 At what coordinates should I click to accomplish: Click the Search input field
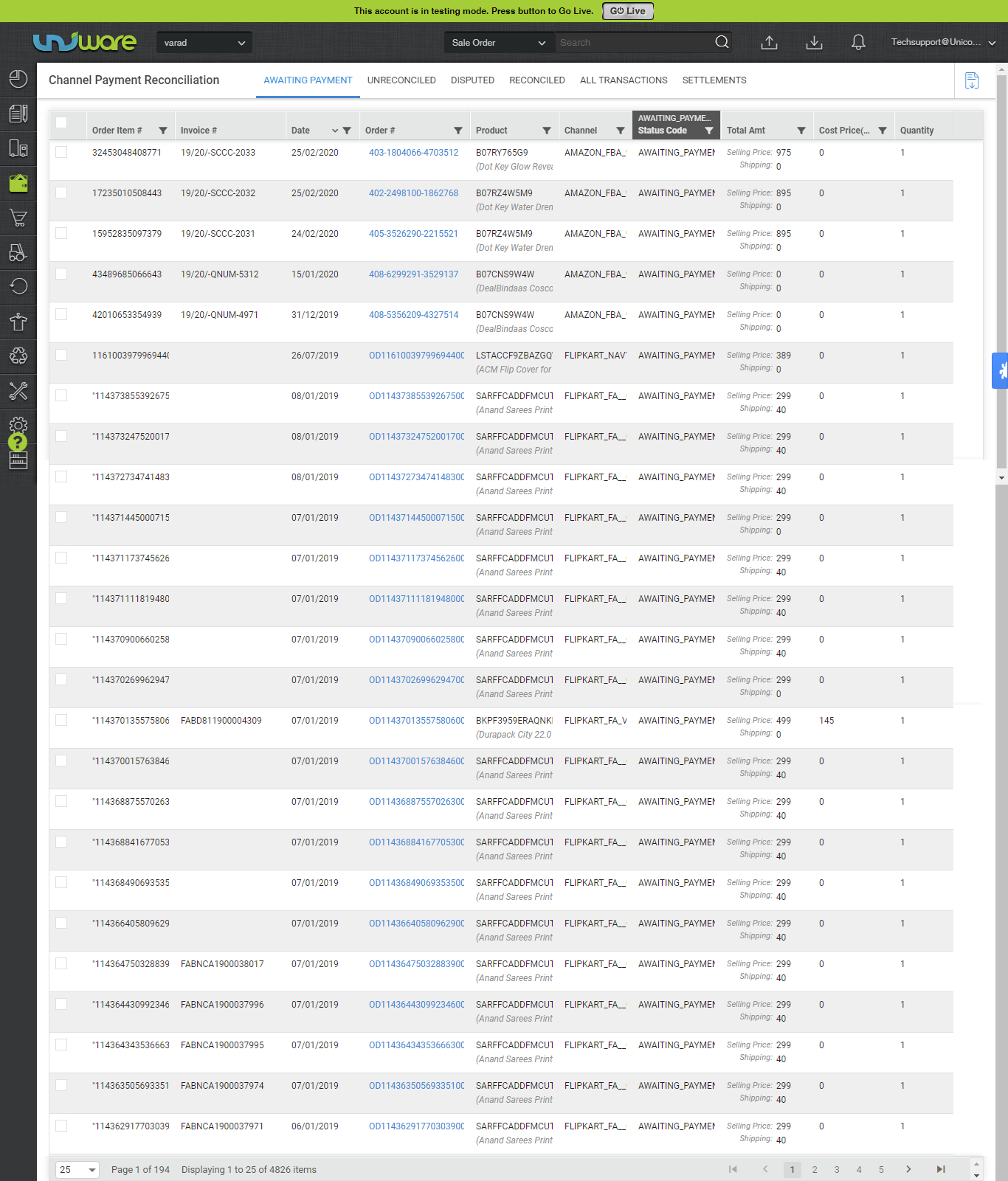(x=633, y=43)
